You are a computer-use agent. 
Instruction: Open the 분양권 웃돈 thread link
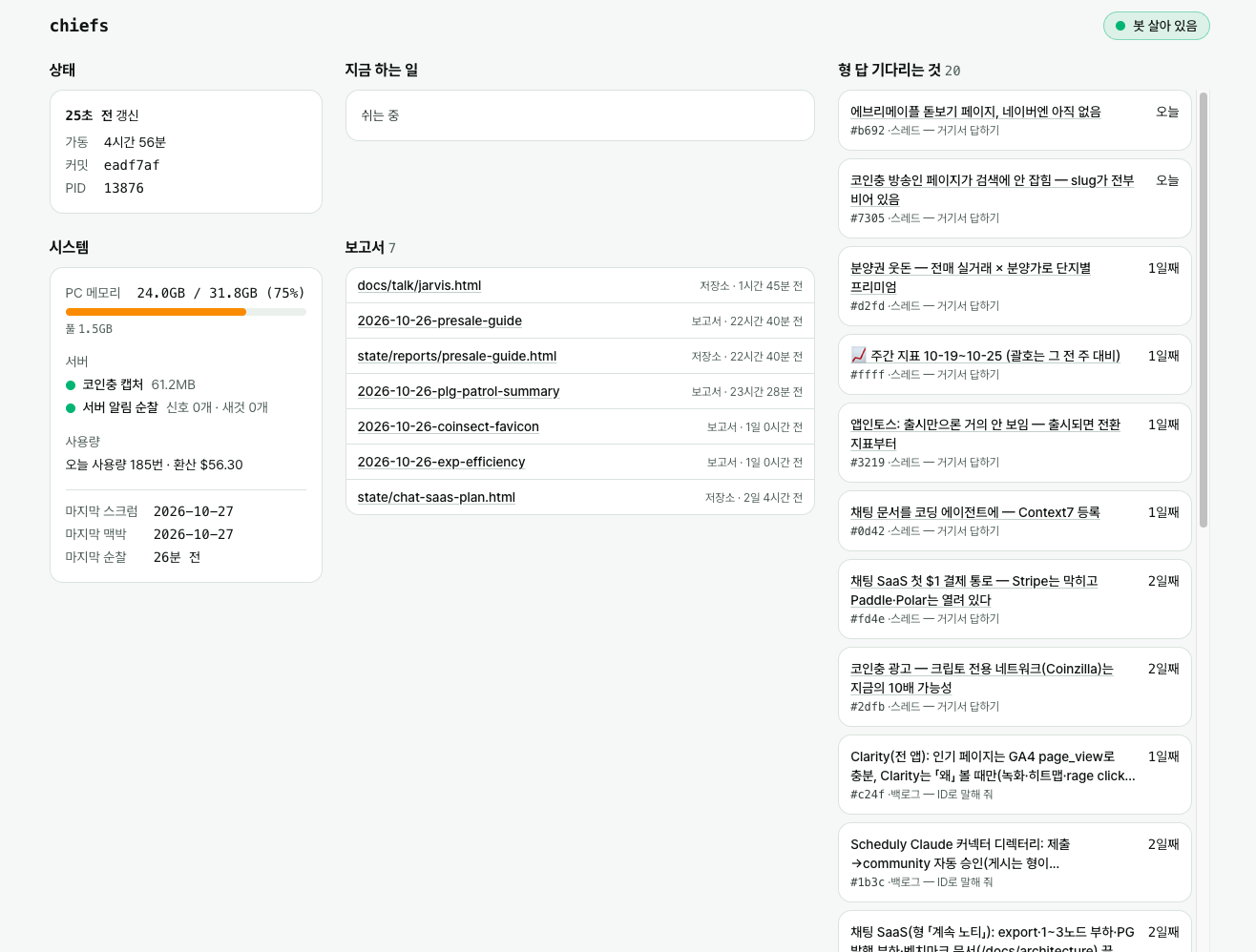(971, 278)
